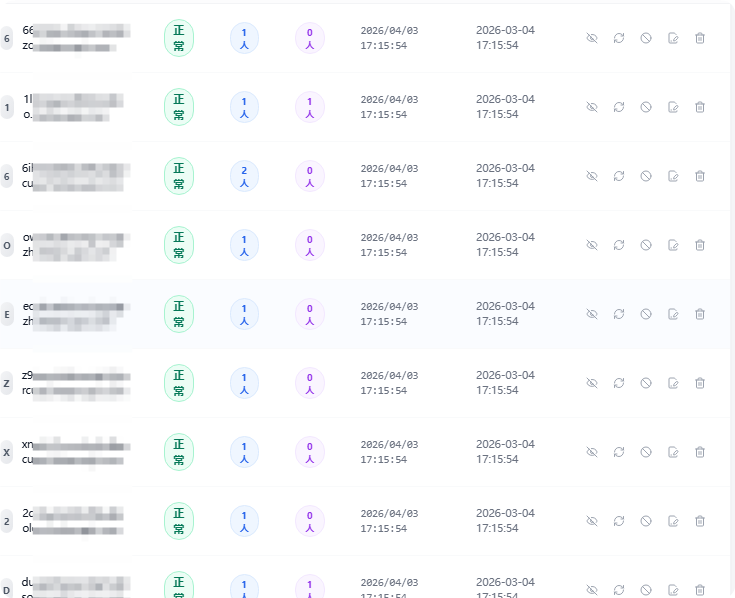This screenshot has width=735, height=598.
Task: Refresh the row with avatar letter Z
Action: click(619, 383)
